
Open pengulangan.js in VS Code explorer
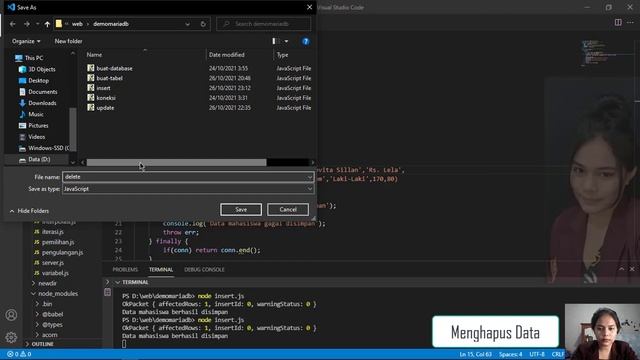click(x=62, y=252)
